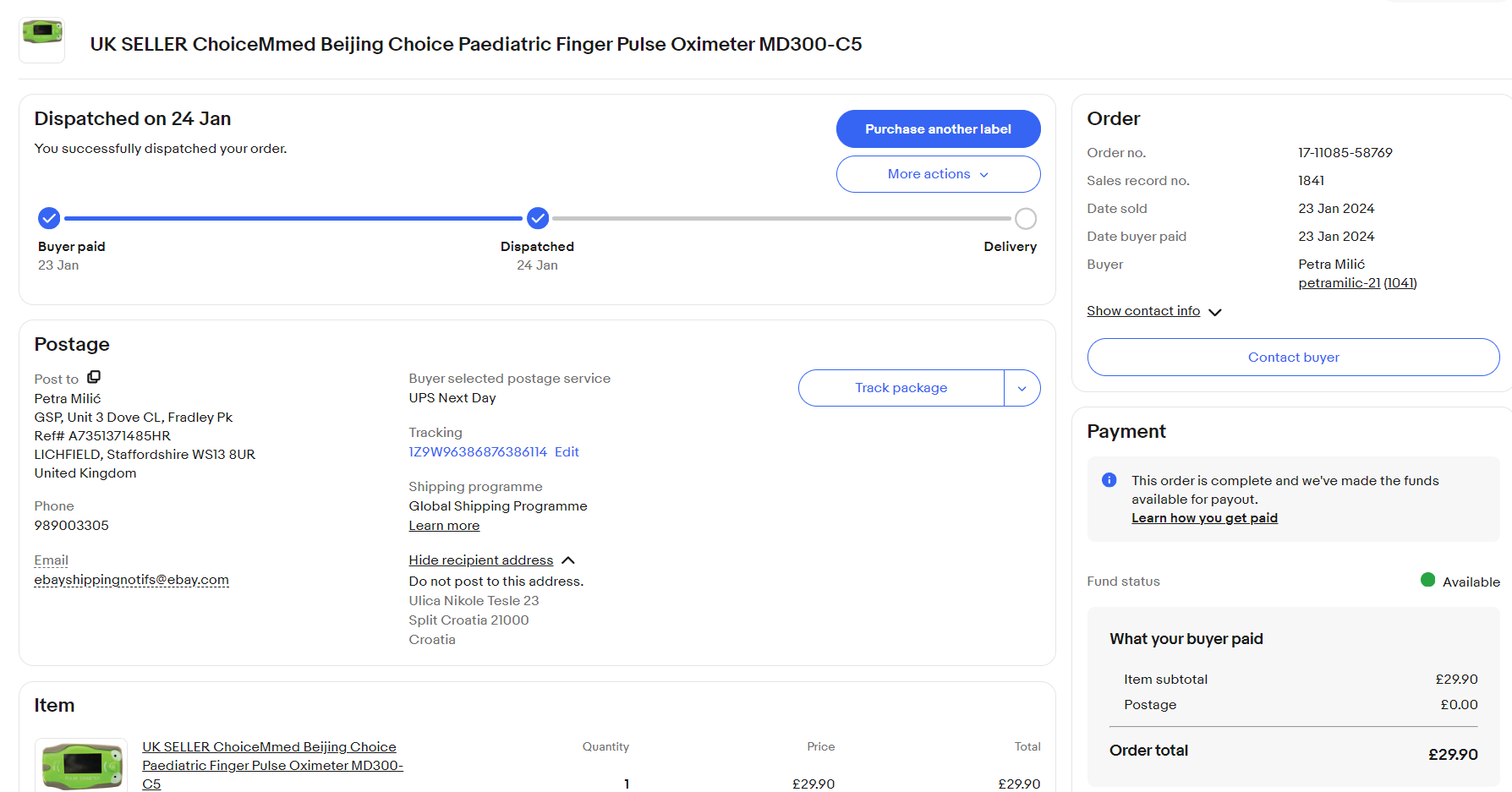1512x792 pixels.
Task: Open buyer profile petramilic-21
Action: pos(1339,283)
